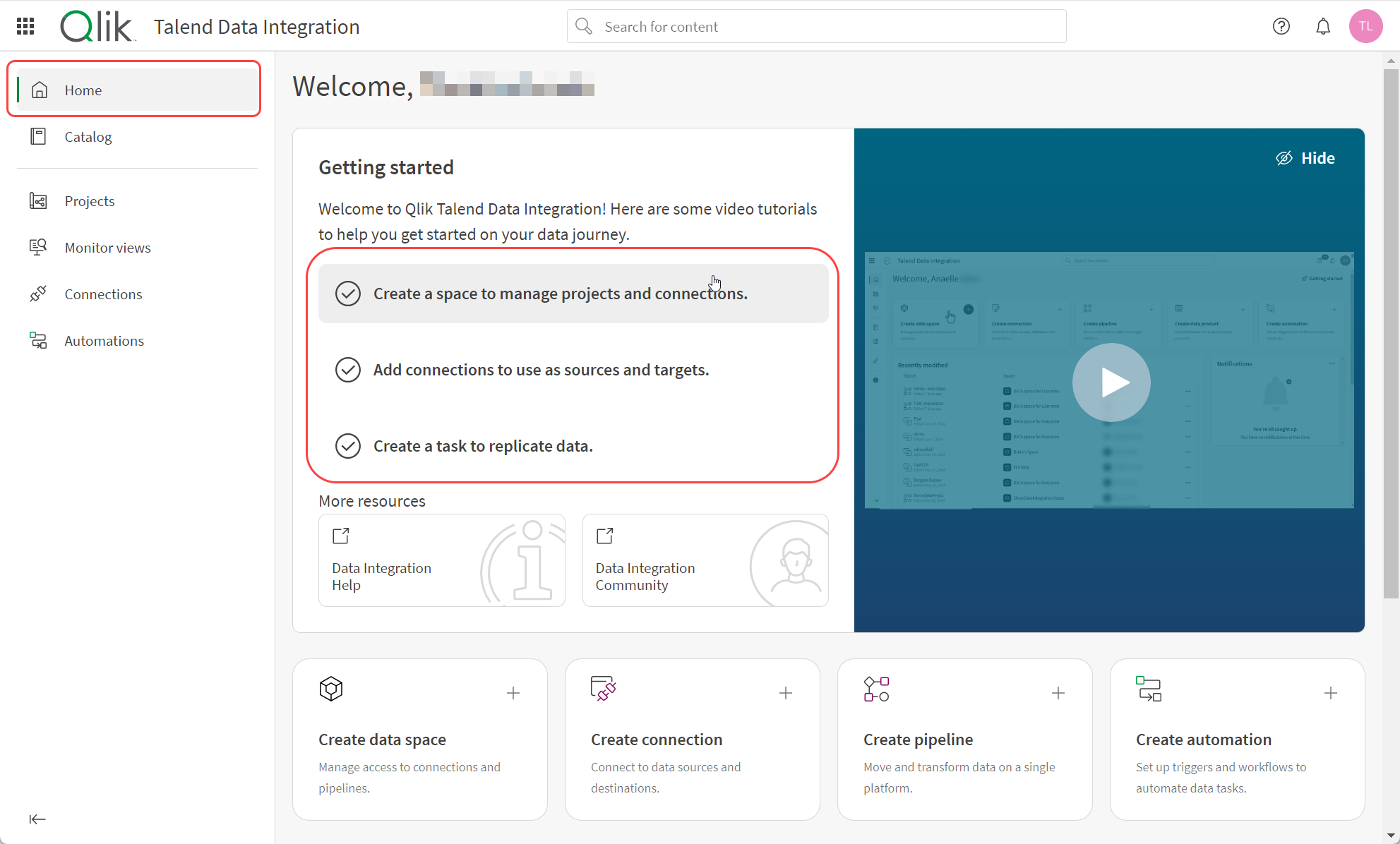
Task: Open the Catalog section
Action: click(88, 136)
